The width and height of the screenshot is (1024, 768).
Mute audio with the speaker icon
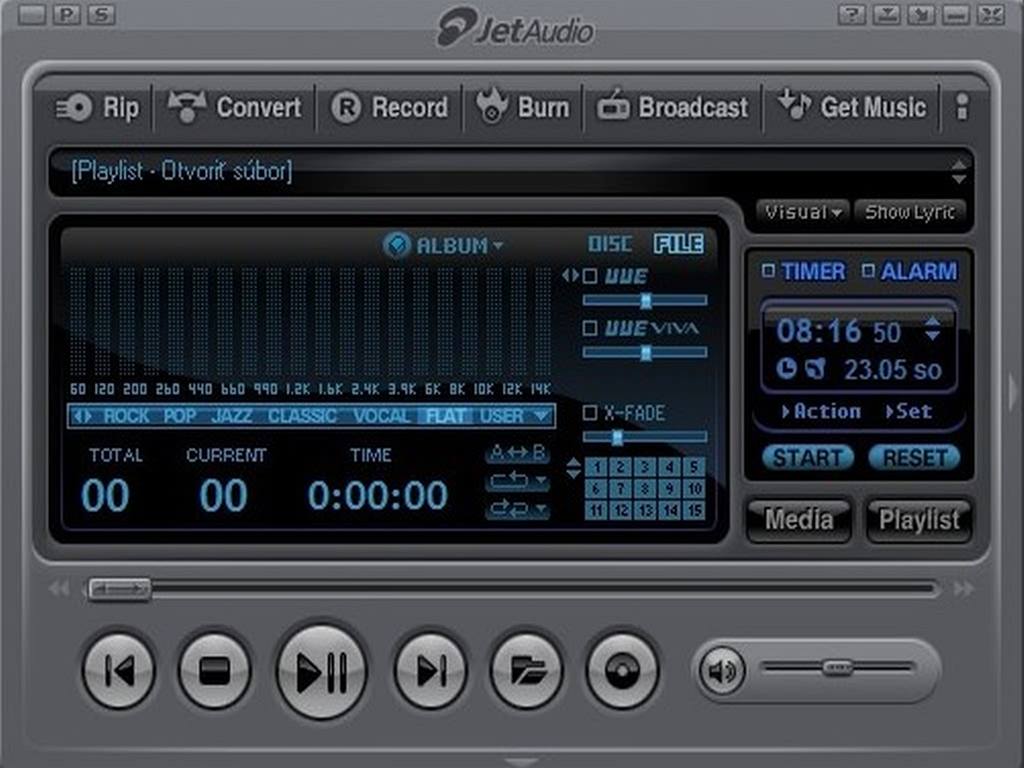[x=722, y=670]
